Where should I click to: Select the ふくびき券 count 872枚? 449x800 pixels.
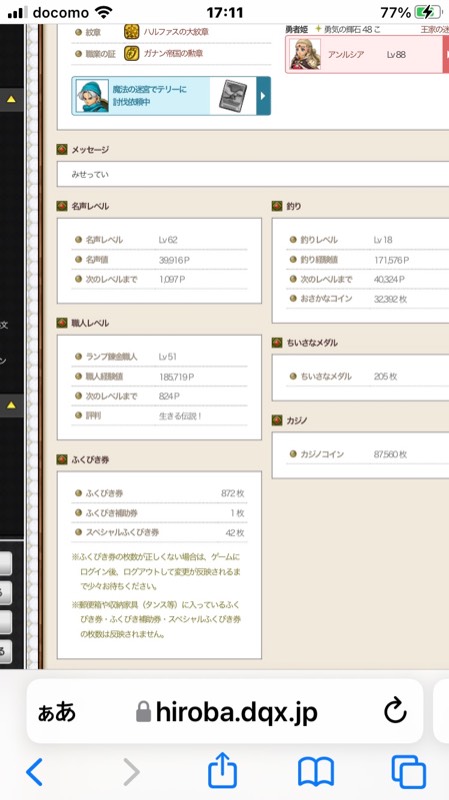233,493
